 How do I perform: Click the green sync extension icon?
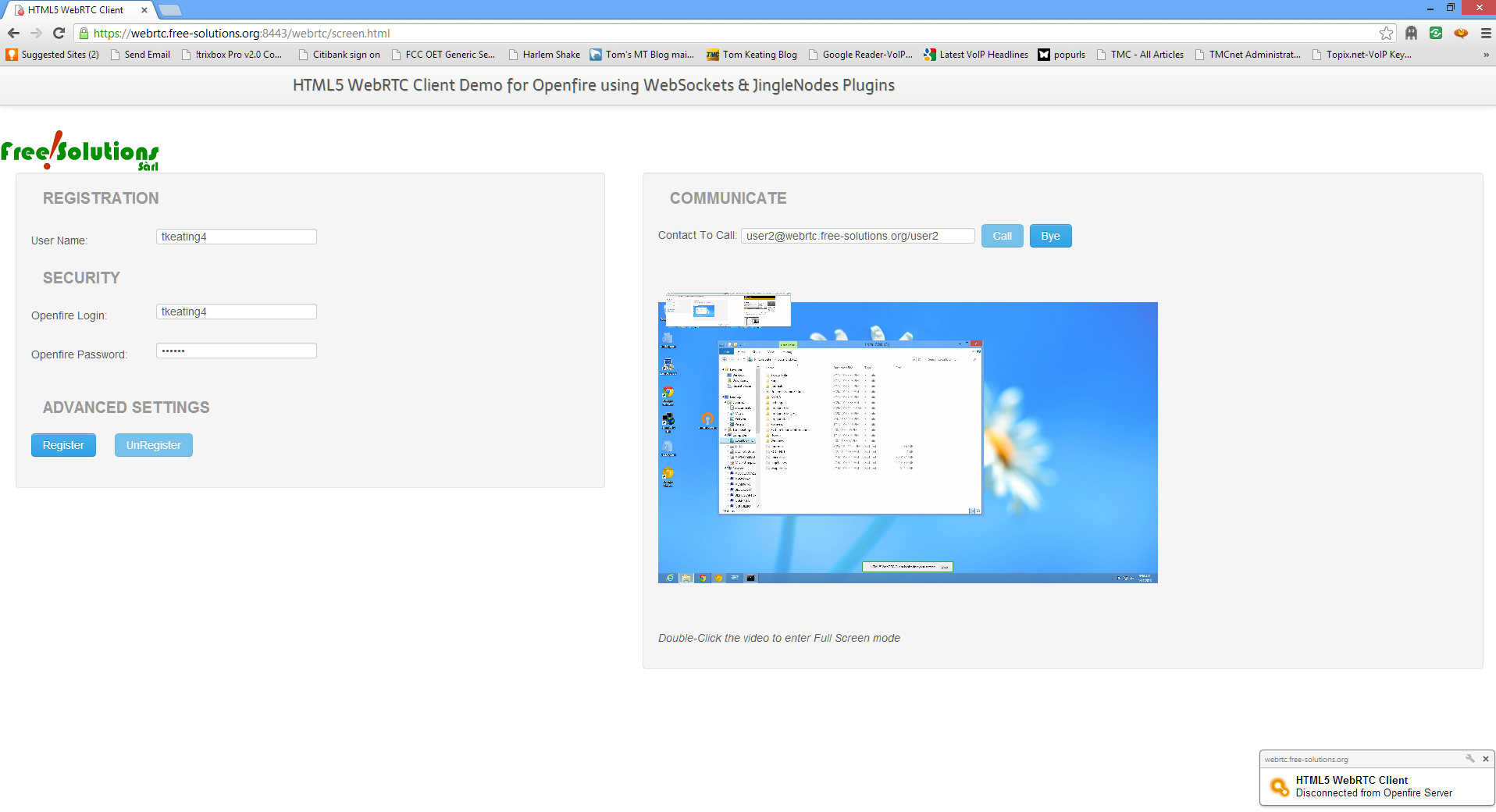[1436, 33]
